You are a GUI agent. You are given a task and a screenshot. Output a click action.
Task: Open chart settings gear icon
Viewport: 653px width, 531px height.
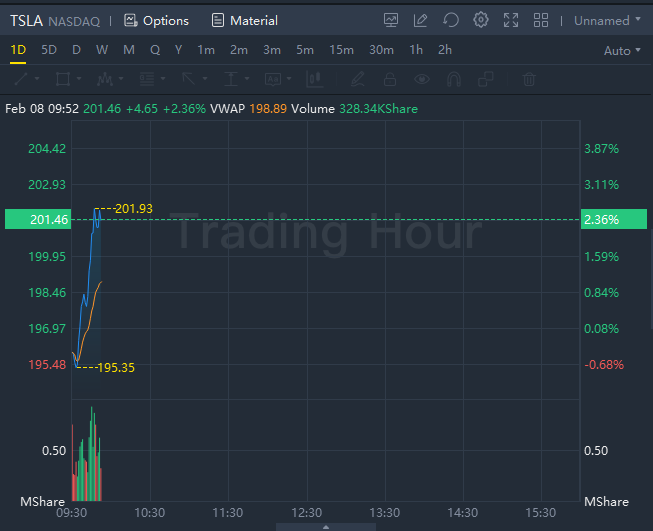(x=481, y=20)
